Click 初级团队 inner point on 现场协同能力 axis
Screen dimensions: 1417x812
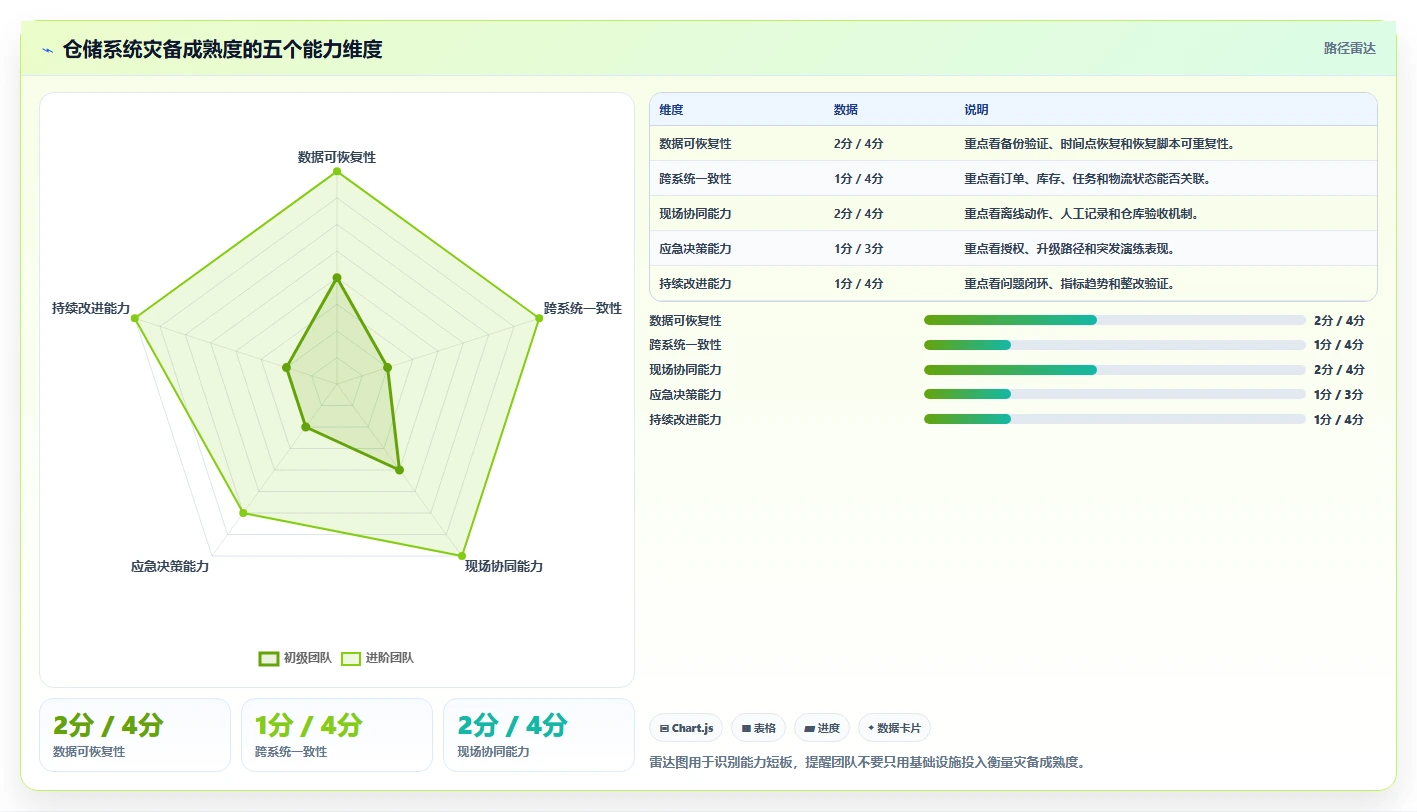coord(399,469)
